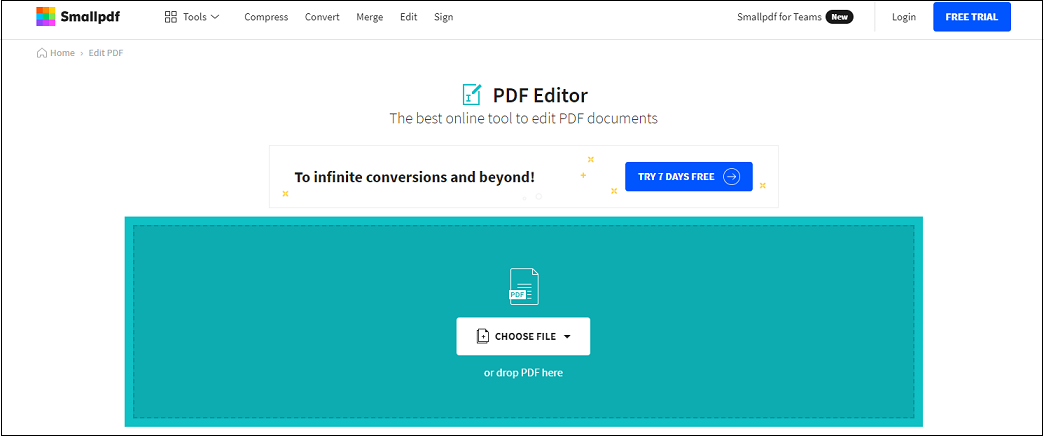Click the infinite conversions banner text

tap(414, 177)
